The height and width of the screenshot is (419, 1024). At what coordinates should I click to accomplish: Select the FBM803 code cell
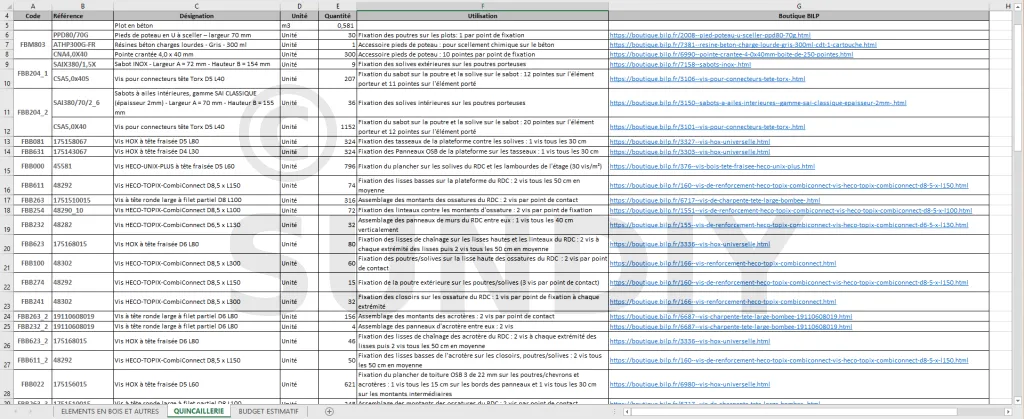[33, 45]
